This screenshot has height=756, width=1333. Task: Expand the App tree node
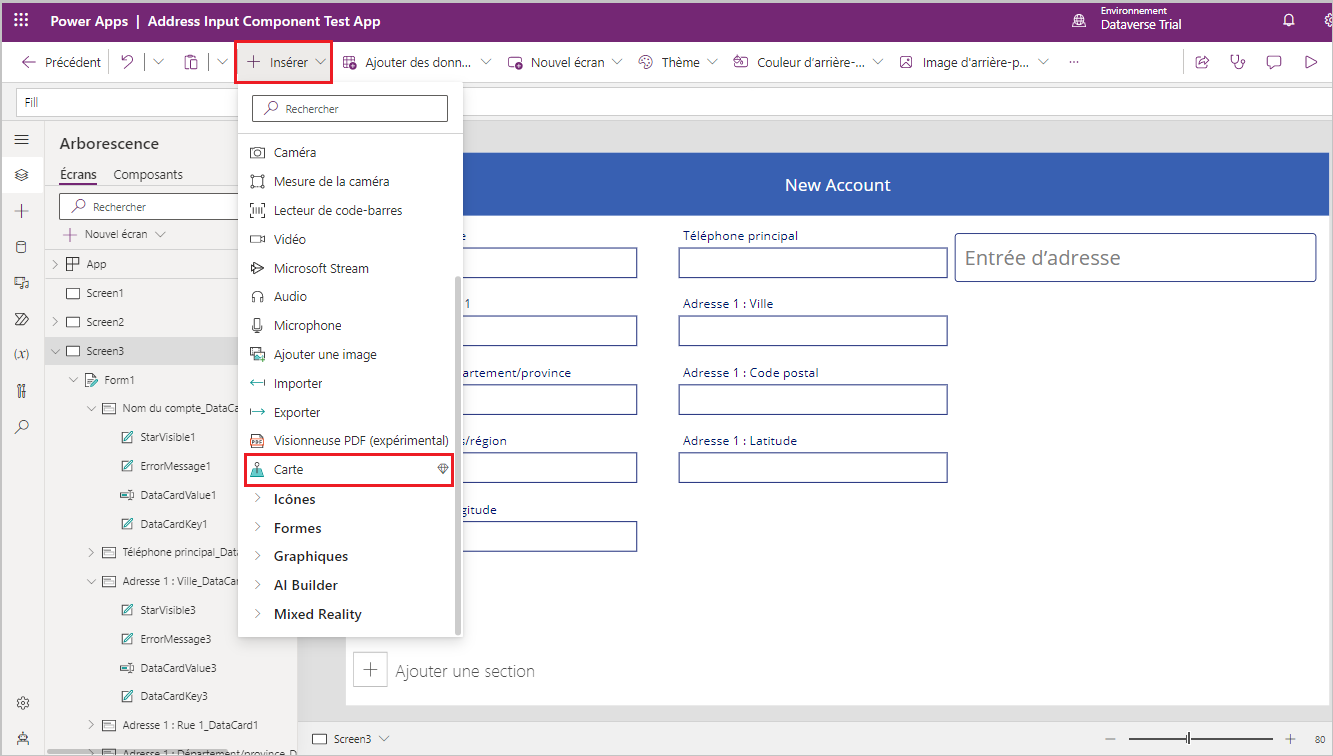[55, 264]
